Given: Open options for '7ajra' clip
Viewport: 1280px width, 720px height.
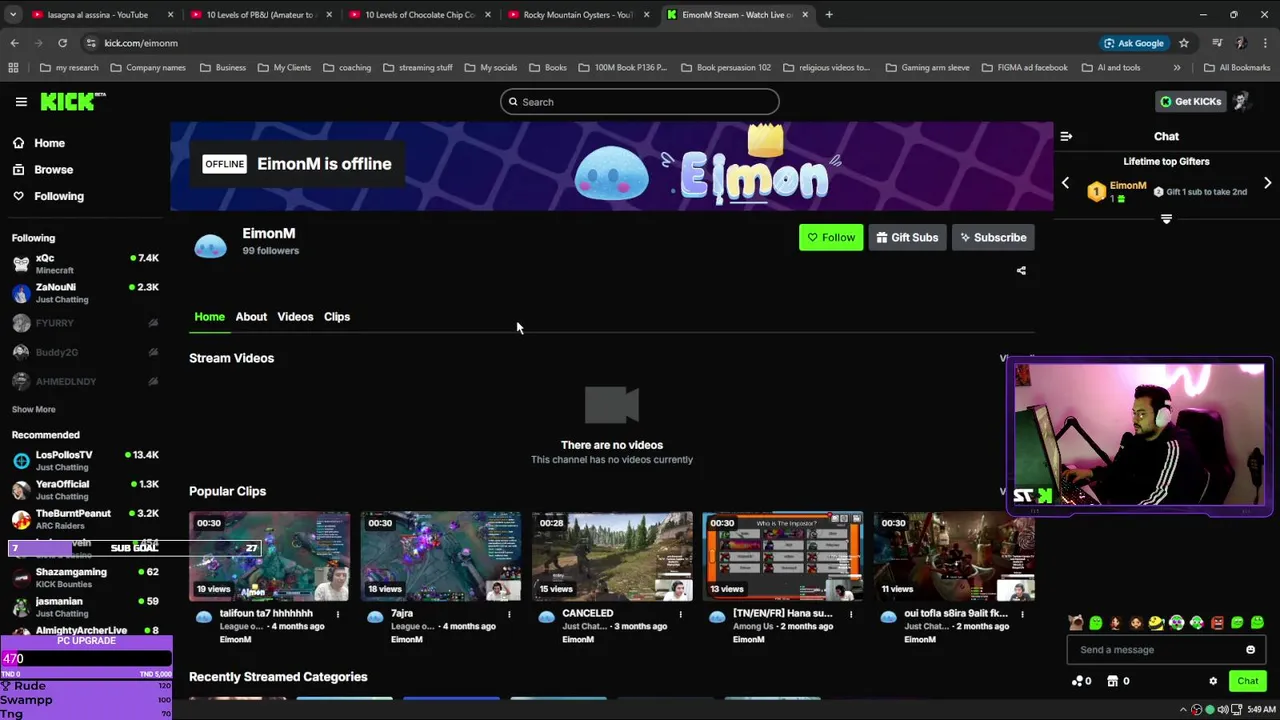Looking at the screenshot, I should click(x=509, y=614).
